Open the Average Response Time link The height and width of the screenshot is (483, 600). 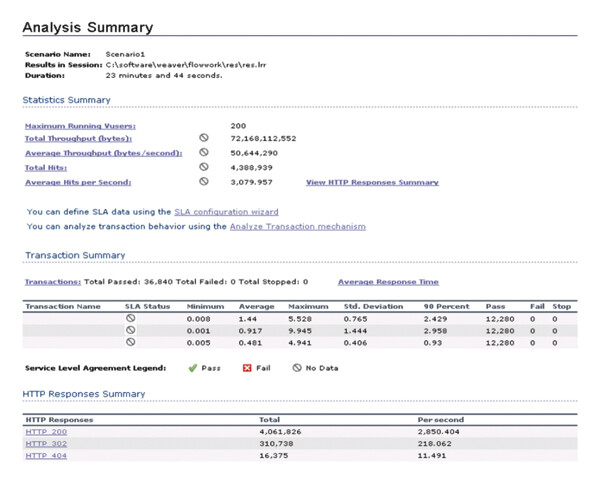pos(388,282)
